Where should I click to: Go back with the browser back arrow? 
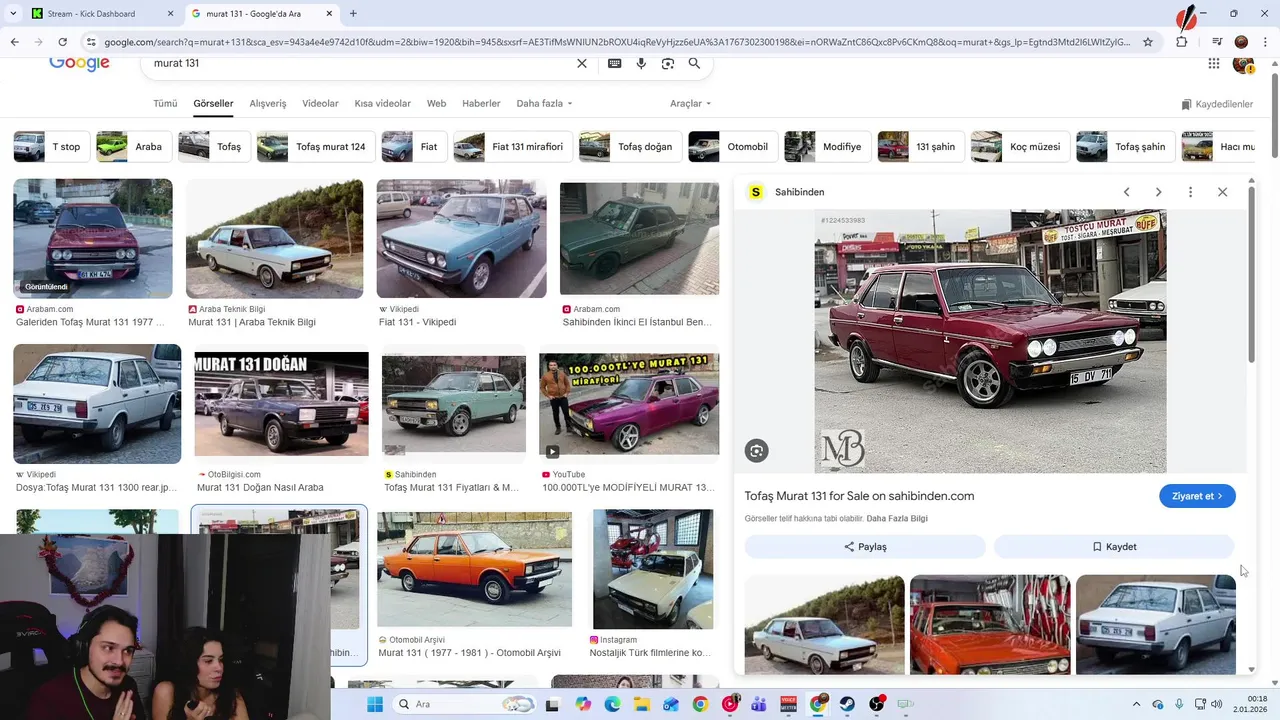tap(14, 42)
